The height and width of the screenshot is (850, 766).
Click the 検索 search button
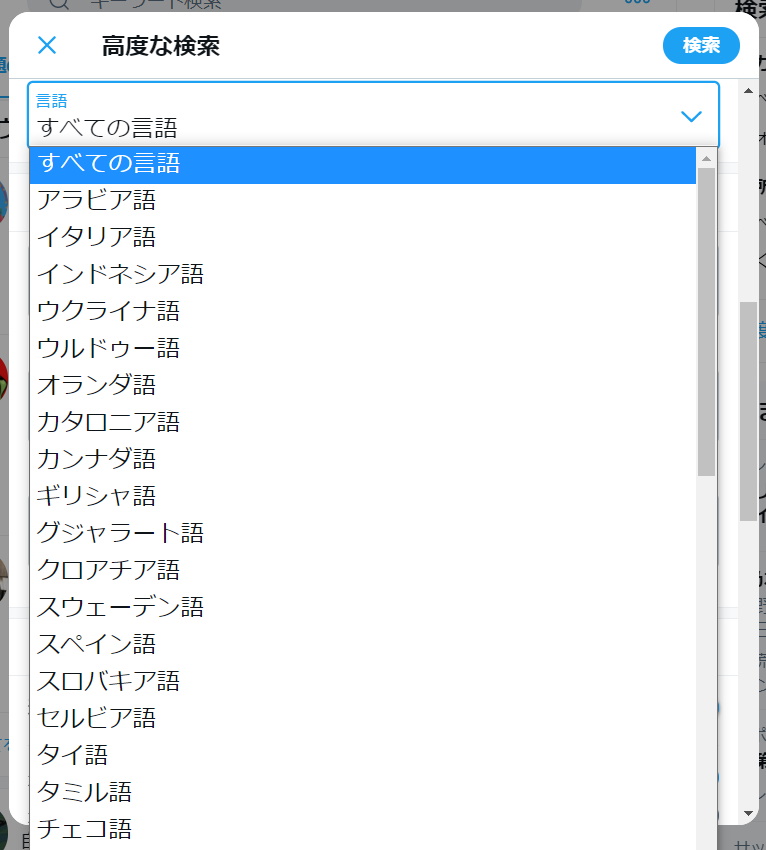pos(701,45)
